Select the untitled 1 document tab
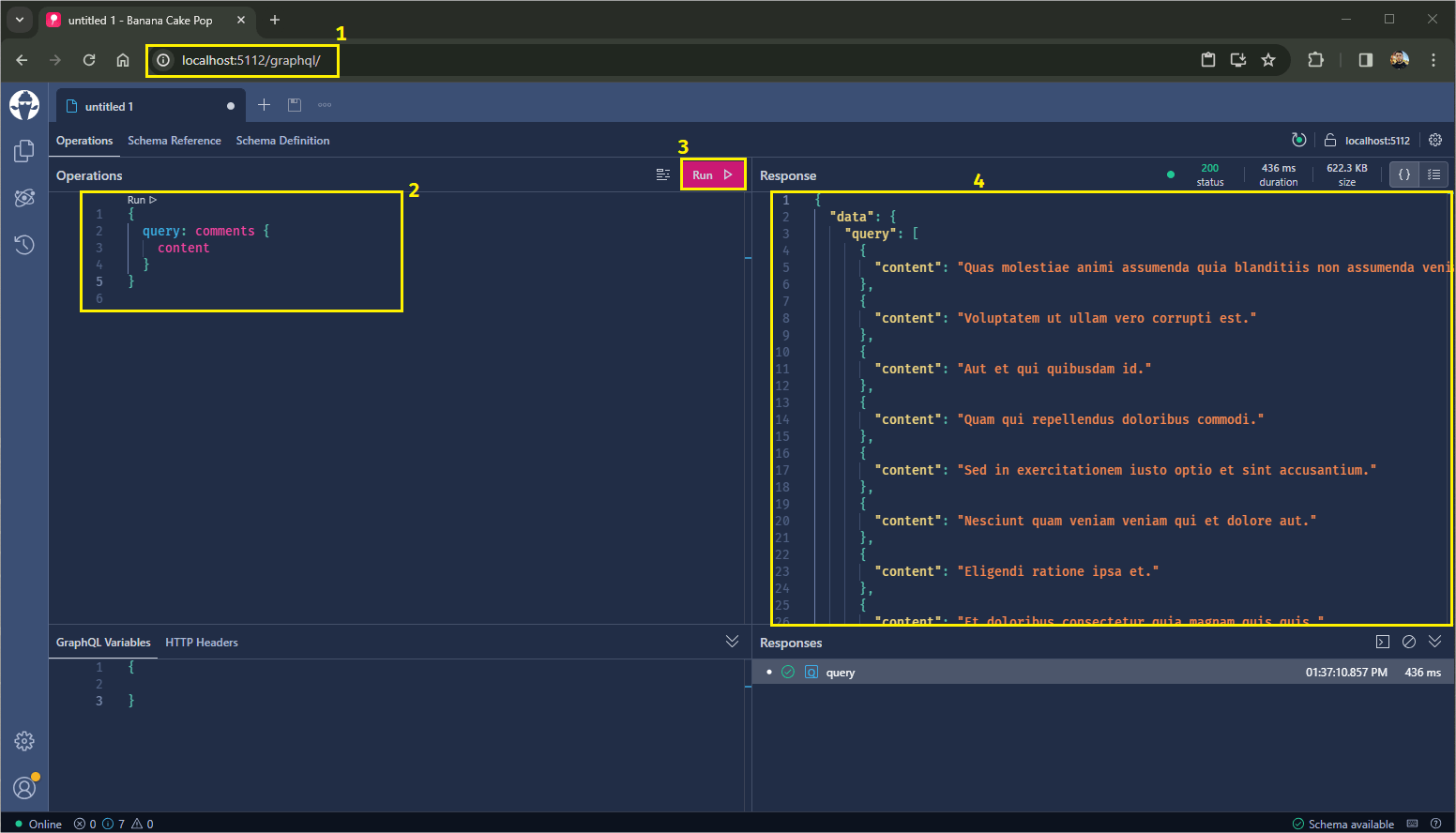 (150, 106)
